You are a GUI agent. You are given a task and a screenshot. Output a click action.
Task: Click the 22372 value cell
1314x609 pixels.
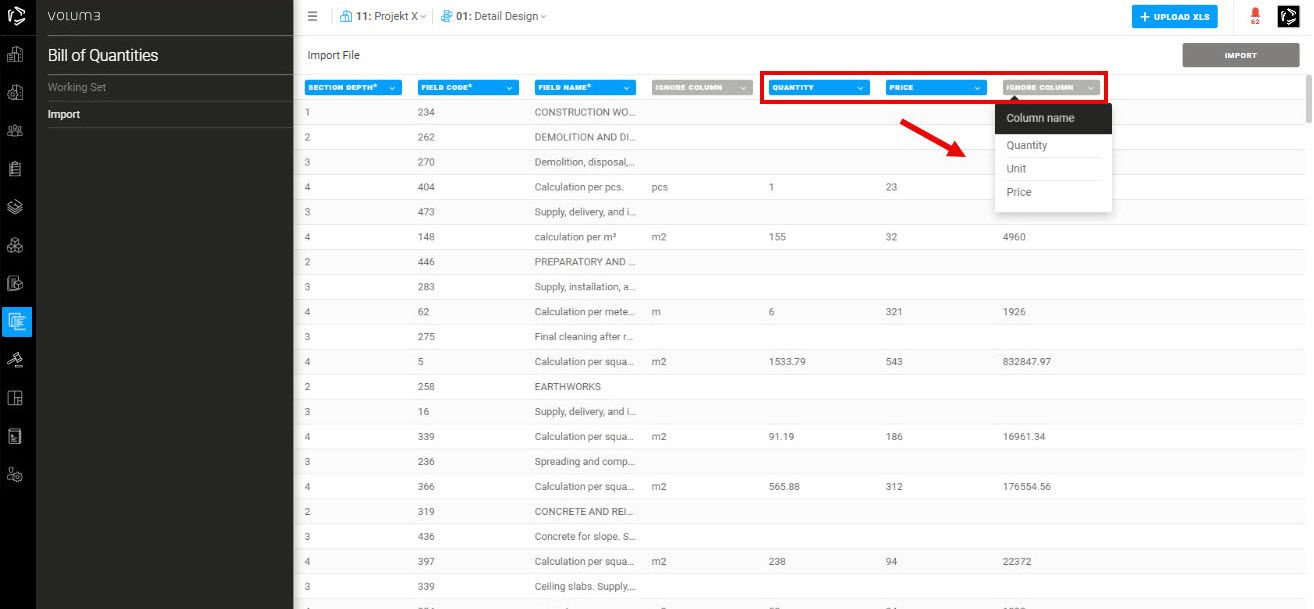point(1016,562)
